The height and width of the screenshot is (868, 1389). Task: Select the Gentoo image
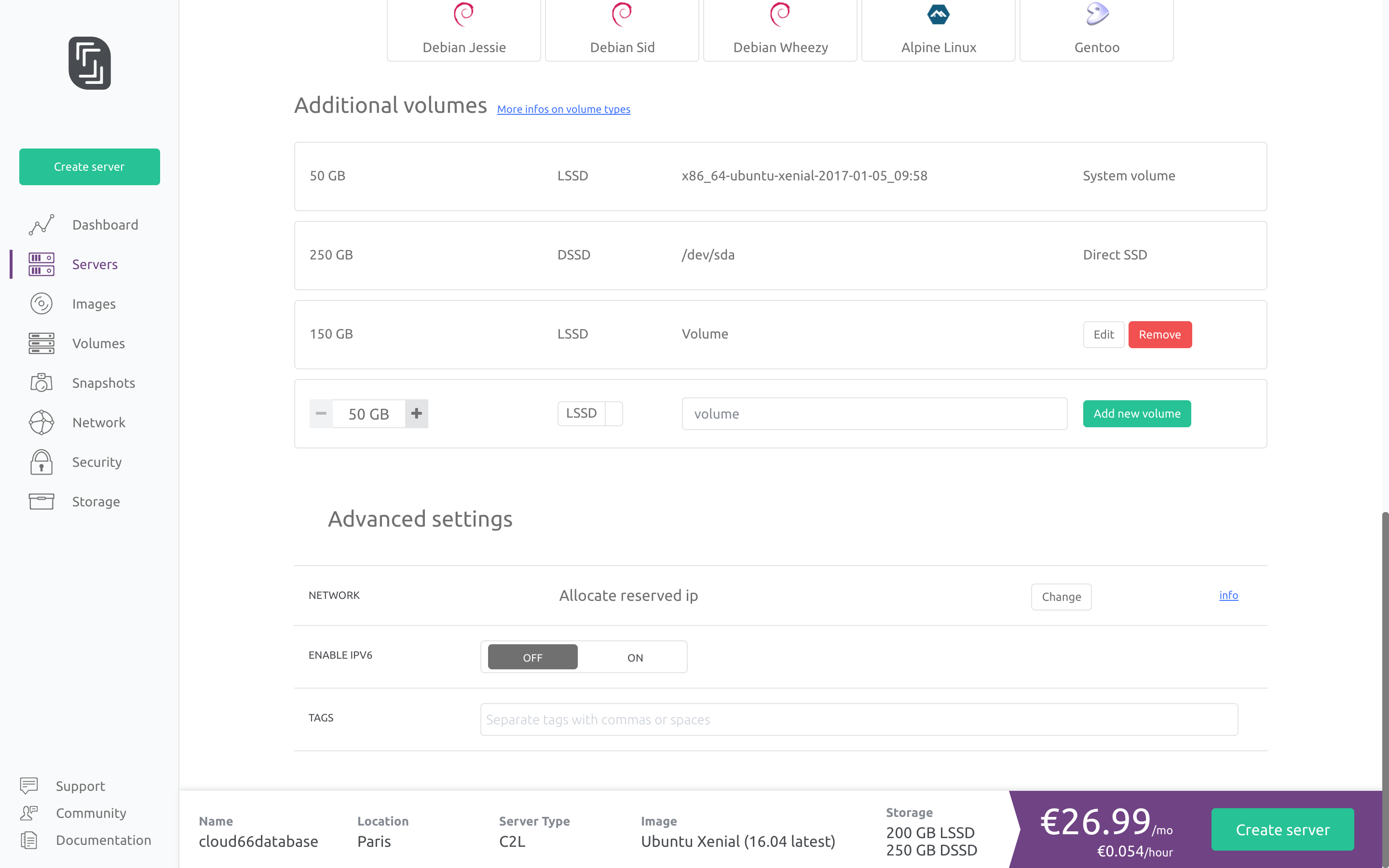point(1095,30)
